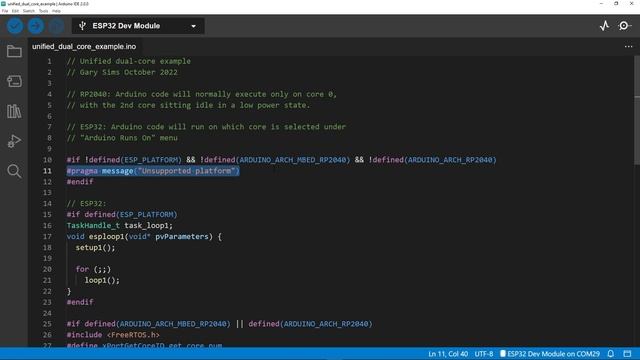Screen dimensions: 640x360
Task: Click the USB icon in board selector
Action: click(x=82, y=26)
